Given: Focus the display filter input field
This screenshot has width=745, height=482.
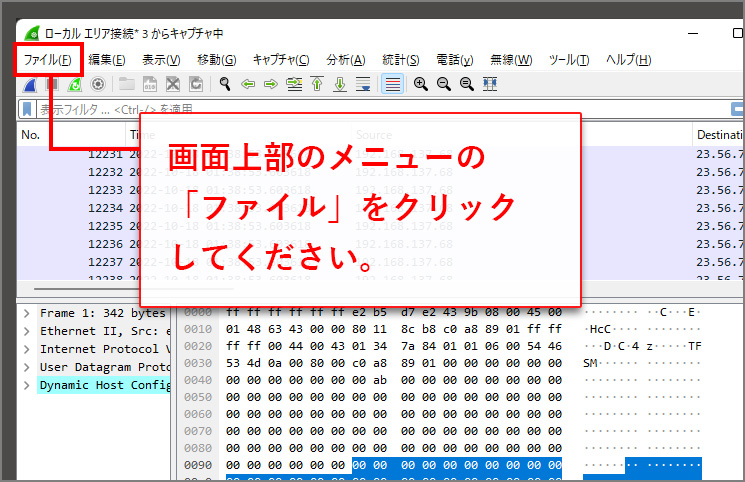Looking at the screenshot, I should point(380,109).
